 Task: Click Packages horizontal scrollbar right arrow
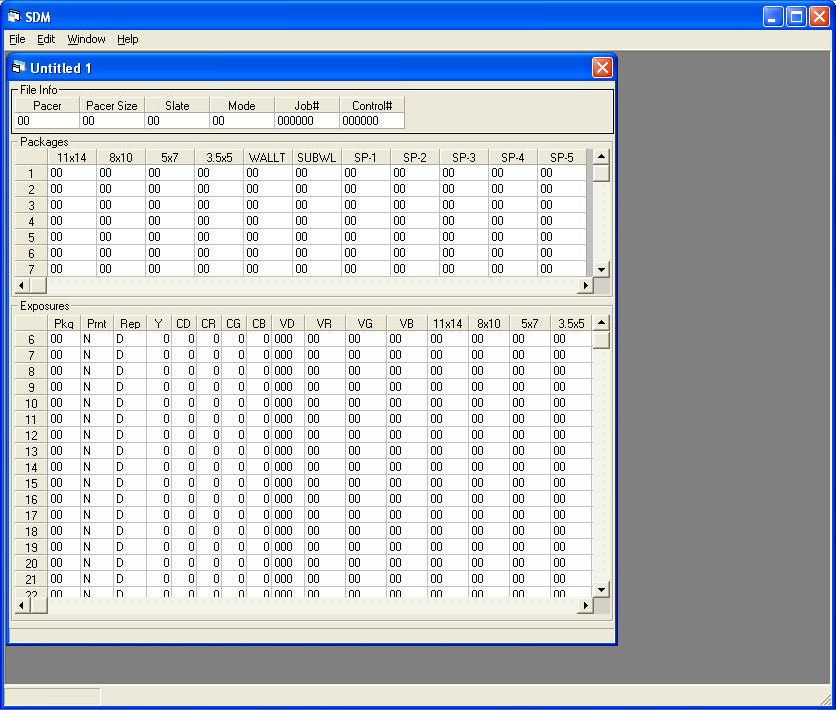[x=585, y=286]
